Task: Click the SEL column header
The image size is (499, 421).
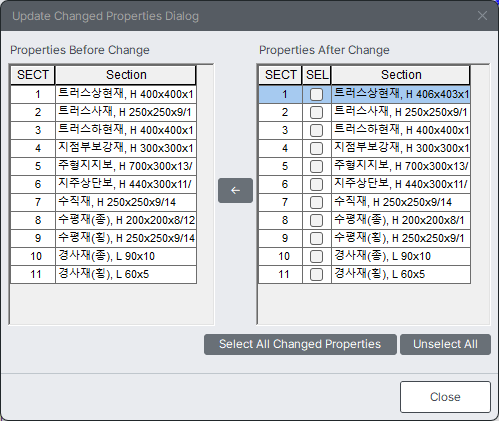Action: pos(317,75)
